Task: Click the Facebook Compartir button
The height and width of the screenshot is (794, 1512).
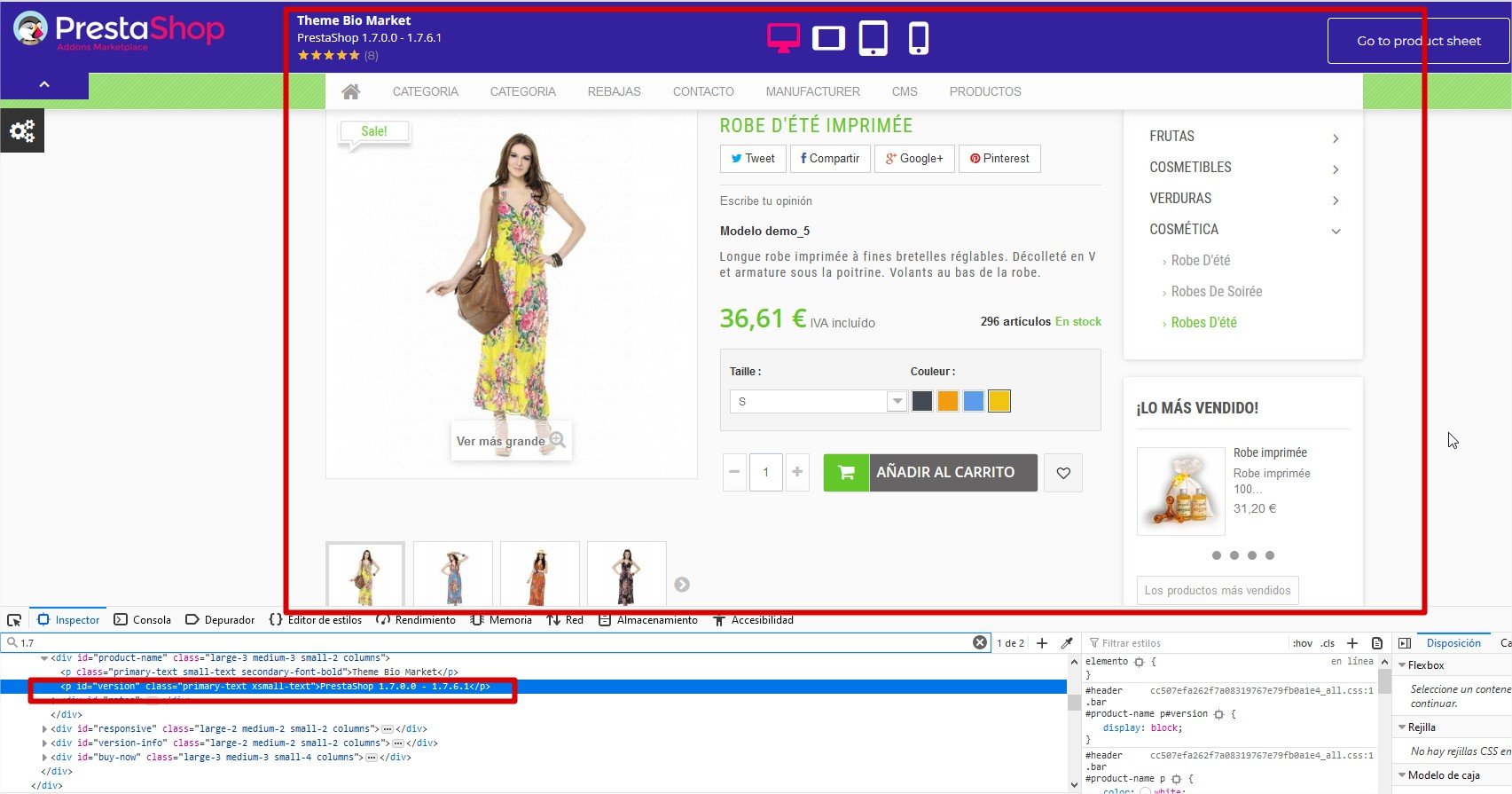Action: coord(830,159)
